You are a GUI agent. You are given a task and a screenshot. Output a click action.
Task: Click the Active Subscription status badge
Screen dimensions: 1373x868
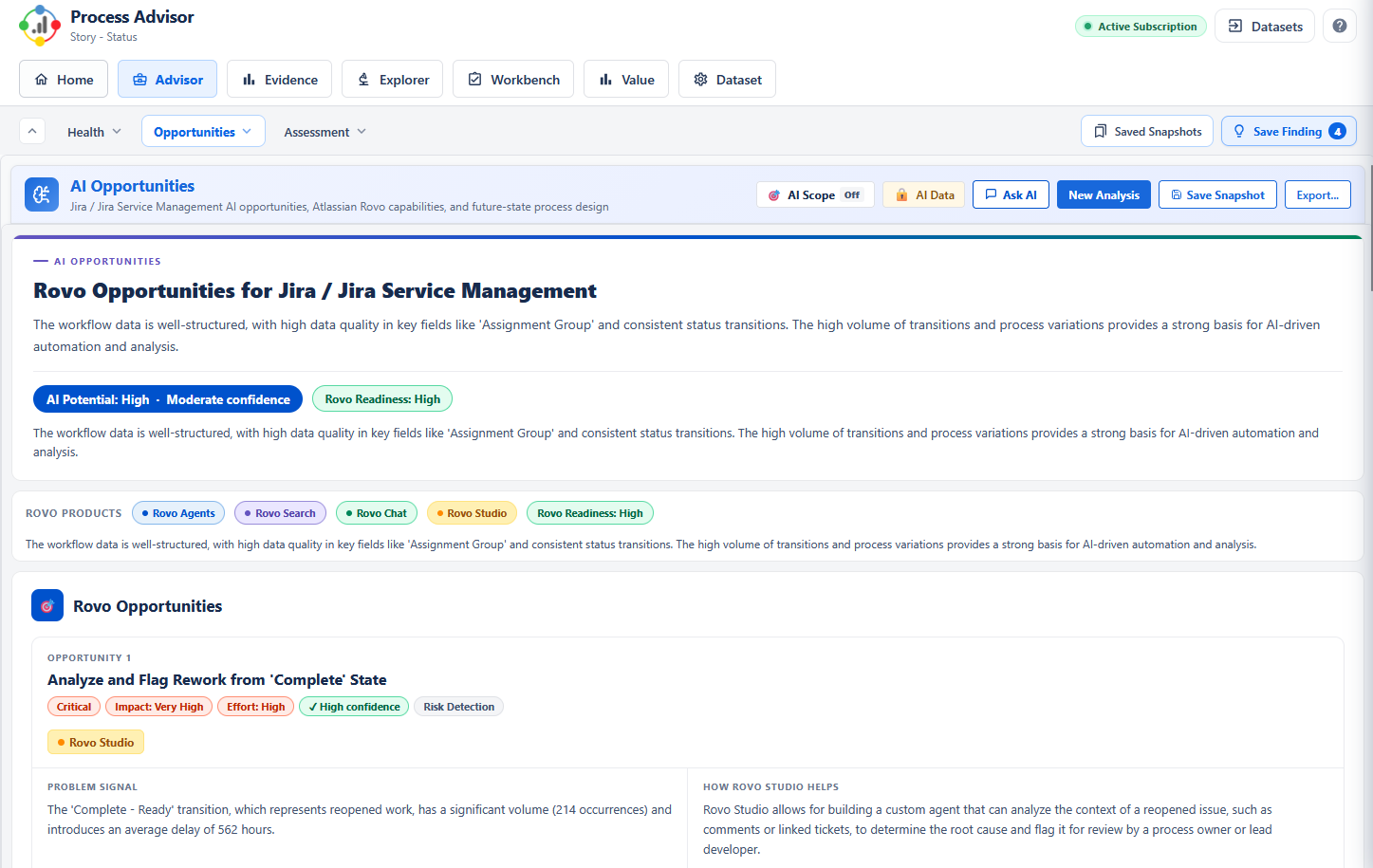1141,27
